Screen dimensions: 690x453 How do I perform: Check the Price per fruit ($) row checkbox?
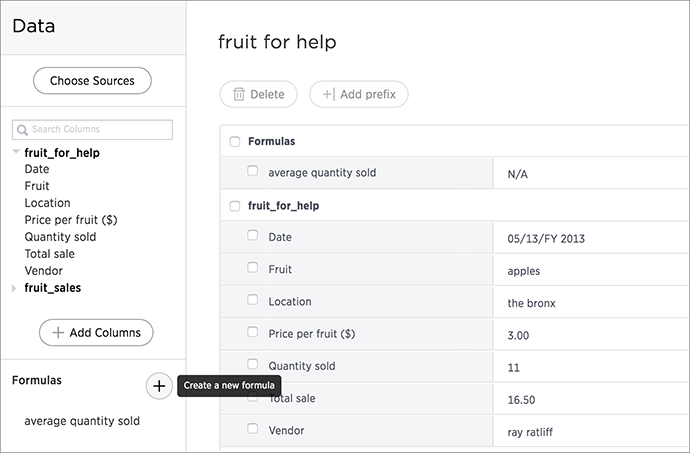point(253,331)
